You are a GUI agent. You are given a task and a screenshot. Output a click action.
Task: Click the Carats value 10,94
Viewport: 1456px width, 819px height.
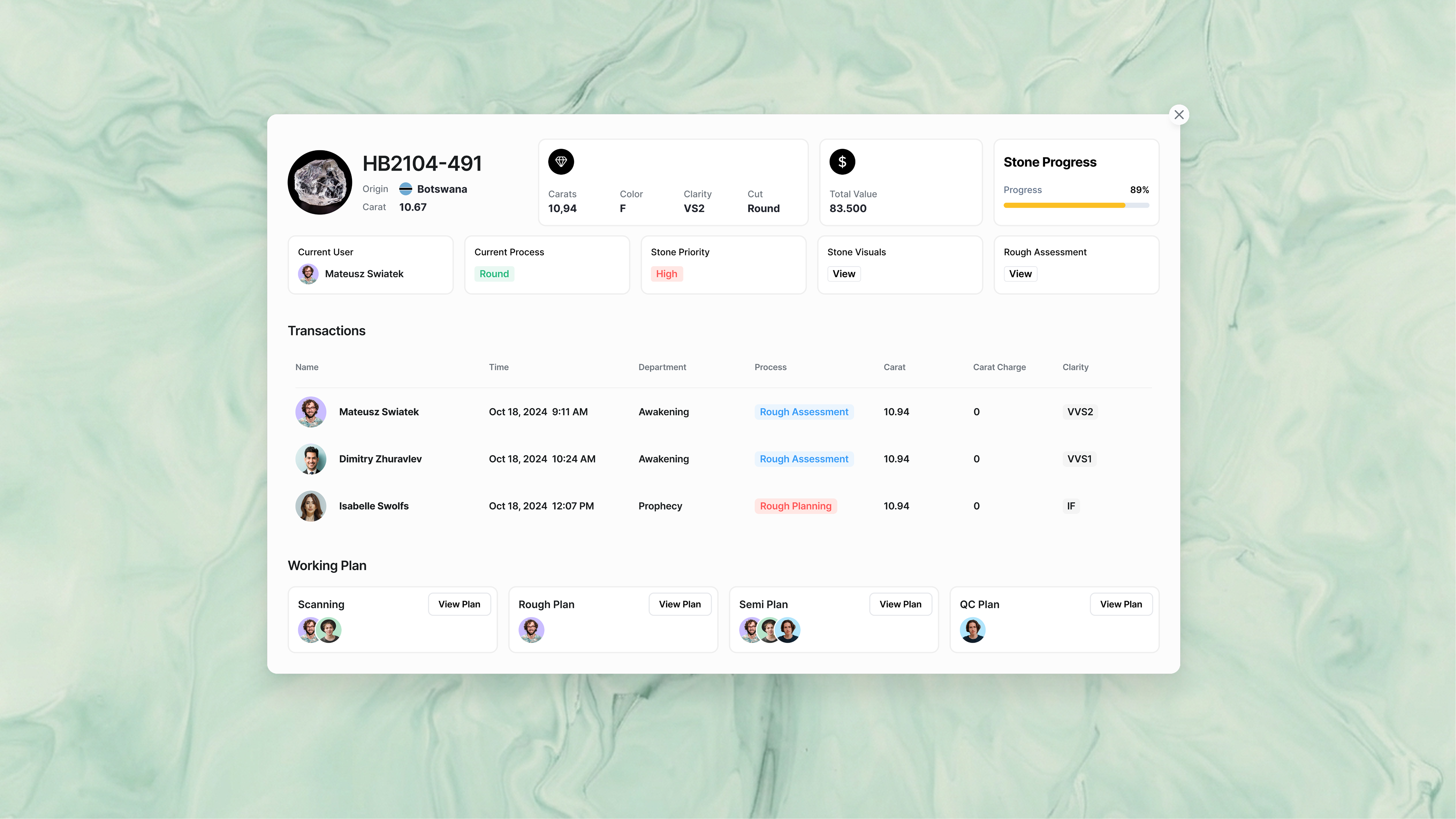(562, 209)
